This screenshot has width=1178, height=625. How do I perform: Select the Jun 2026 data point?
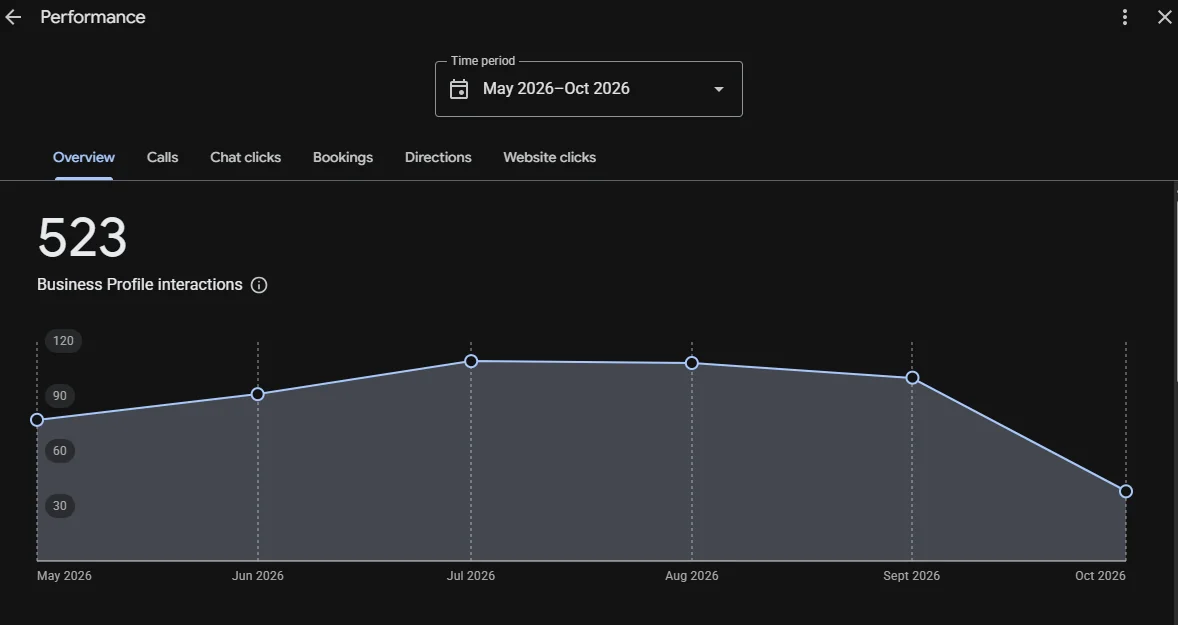pos(258,394)
